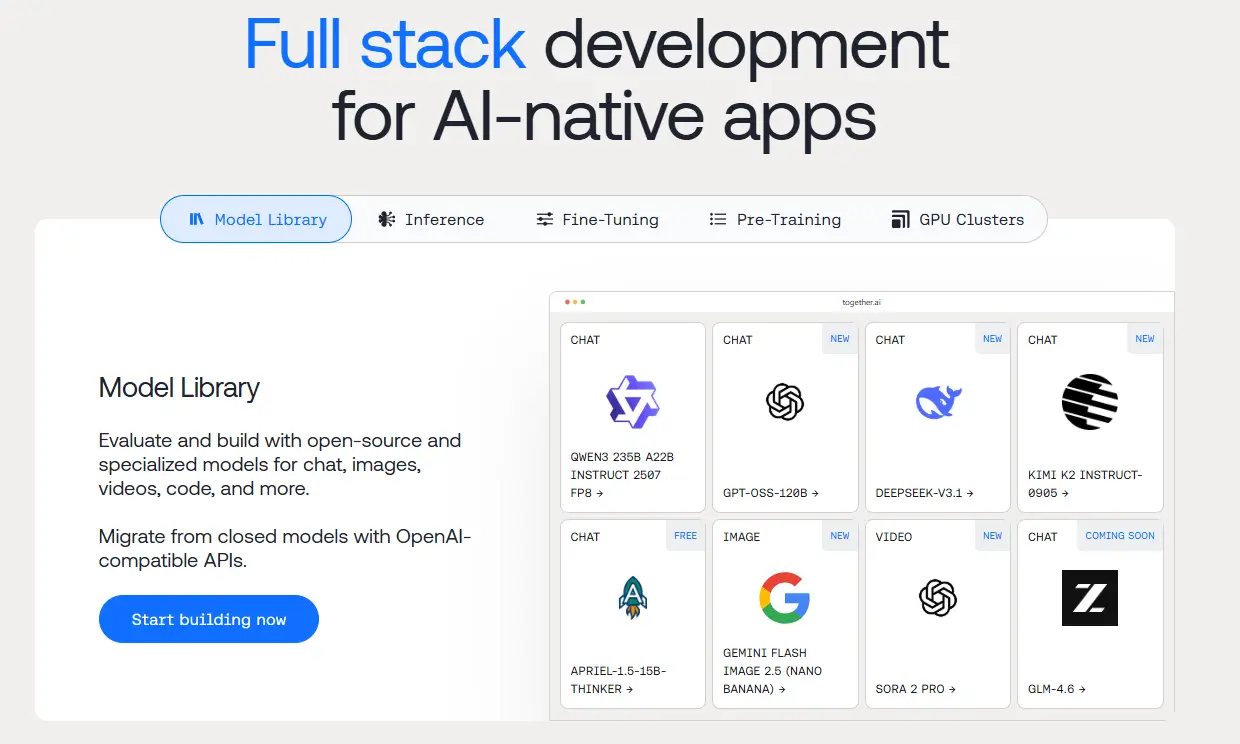This screenshot has width=1240, height=744.
Task: Open the GPU Clusters tab
Action: [957, 219]
